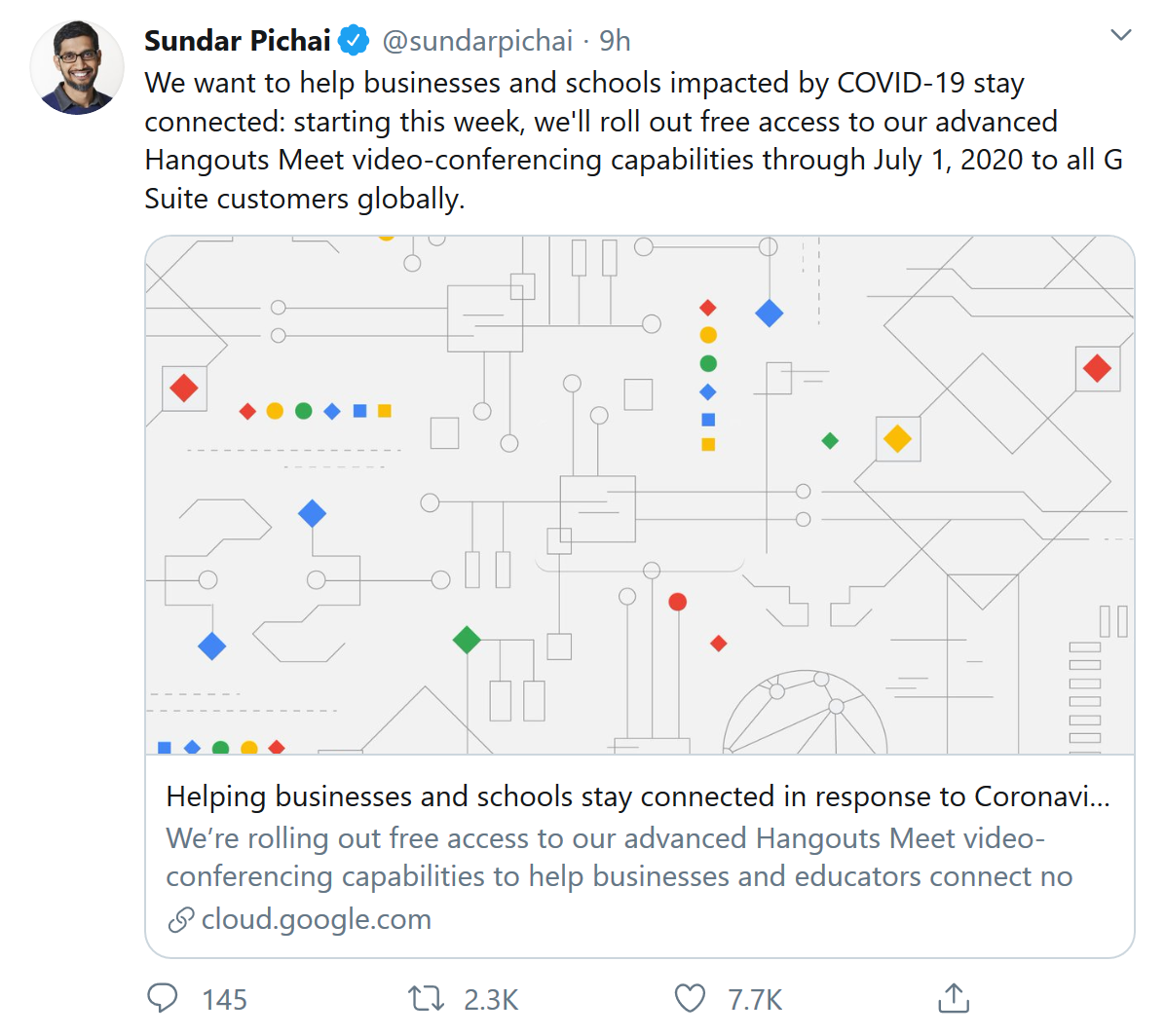Open the tweet's 9h timestamp
Viewport: 1165px width, 1036px height.
615,41
